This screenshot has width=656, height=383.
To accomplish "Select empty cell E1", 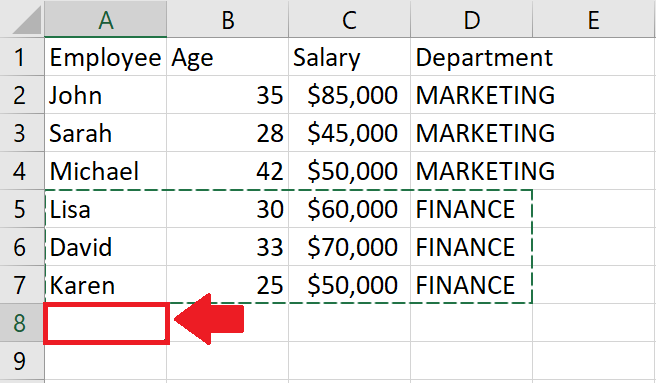I will (x=594, y=57).
